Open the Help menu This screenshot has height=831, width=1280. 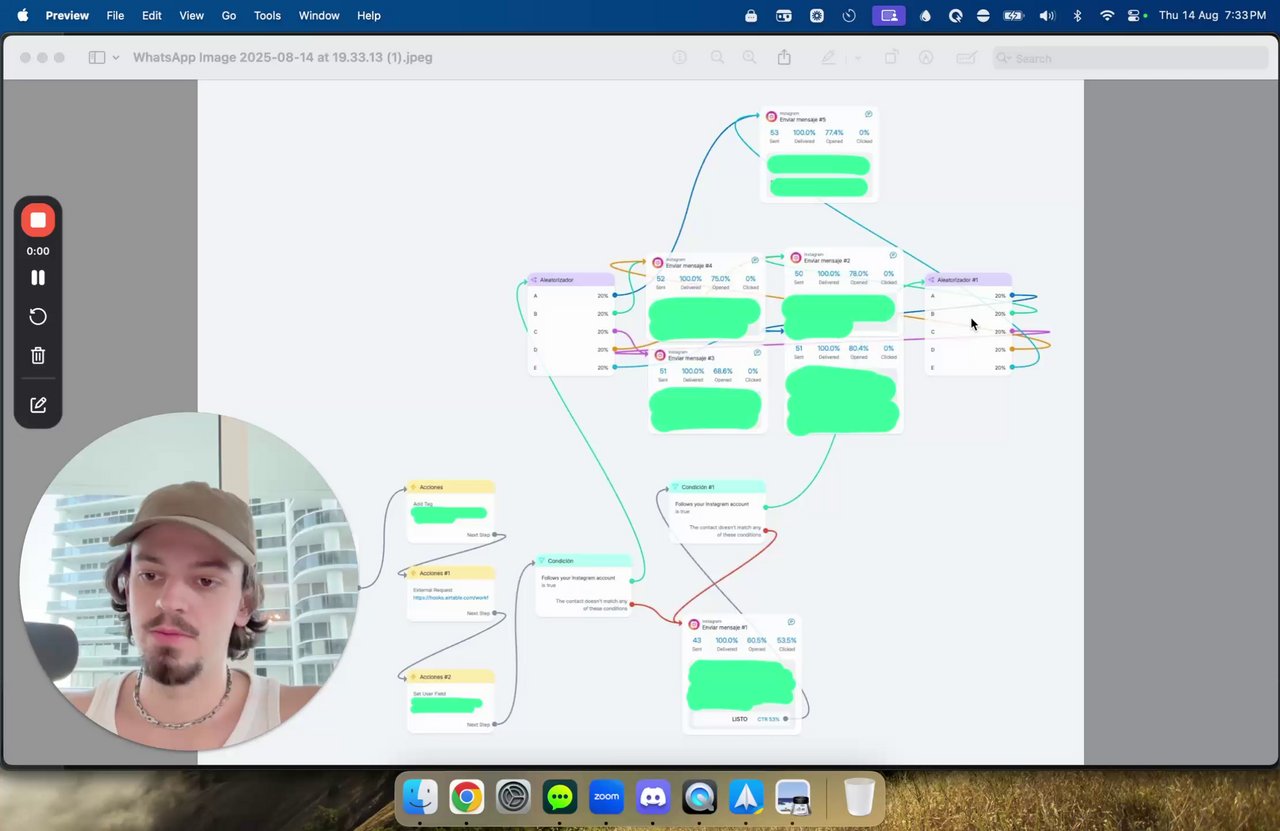(369, 15)
